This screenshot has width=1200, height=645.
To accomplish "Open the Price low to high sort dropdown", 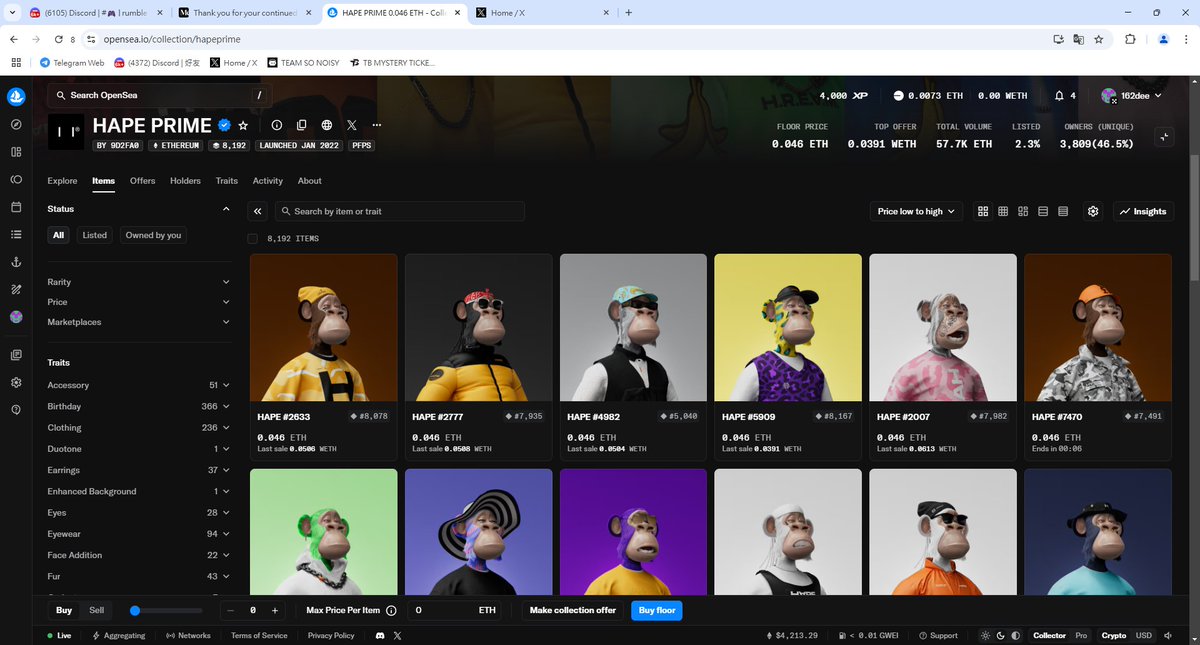I will [x=916, y=211].
